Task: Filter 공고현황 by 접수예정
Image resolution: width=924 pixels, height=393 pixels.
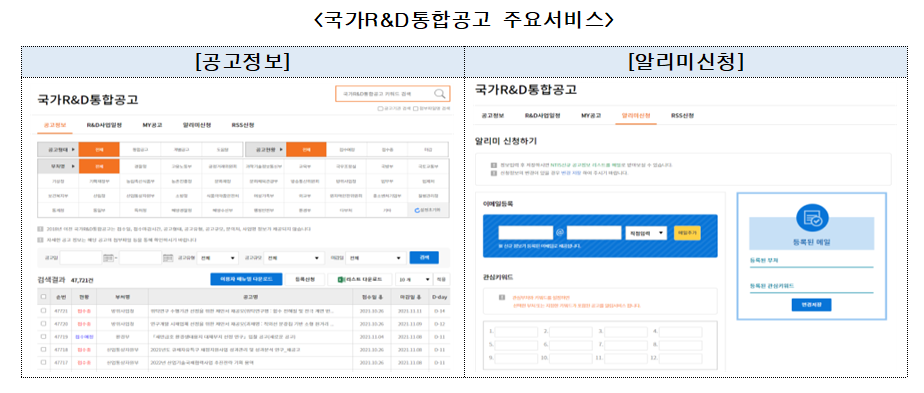Action: pos(347,150)
